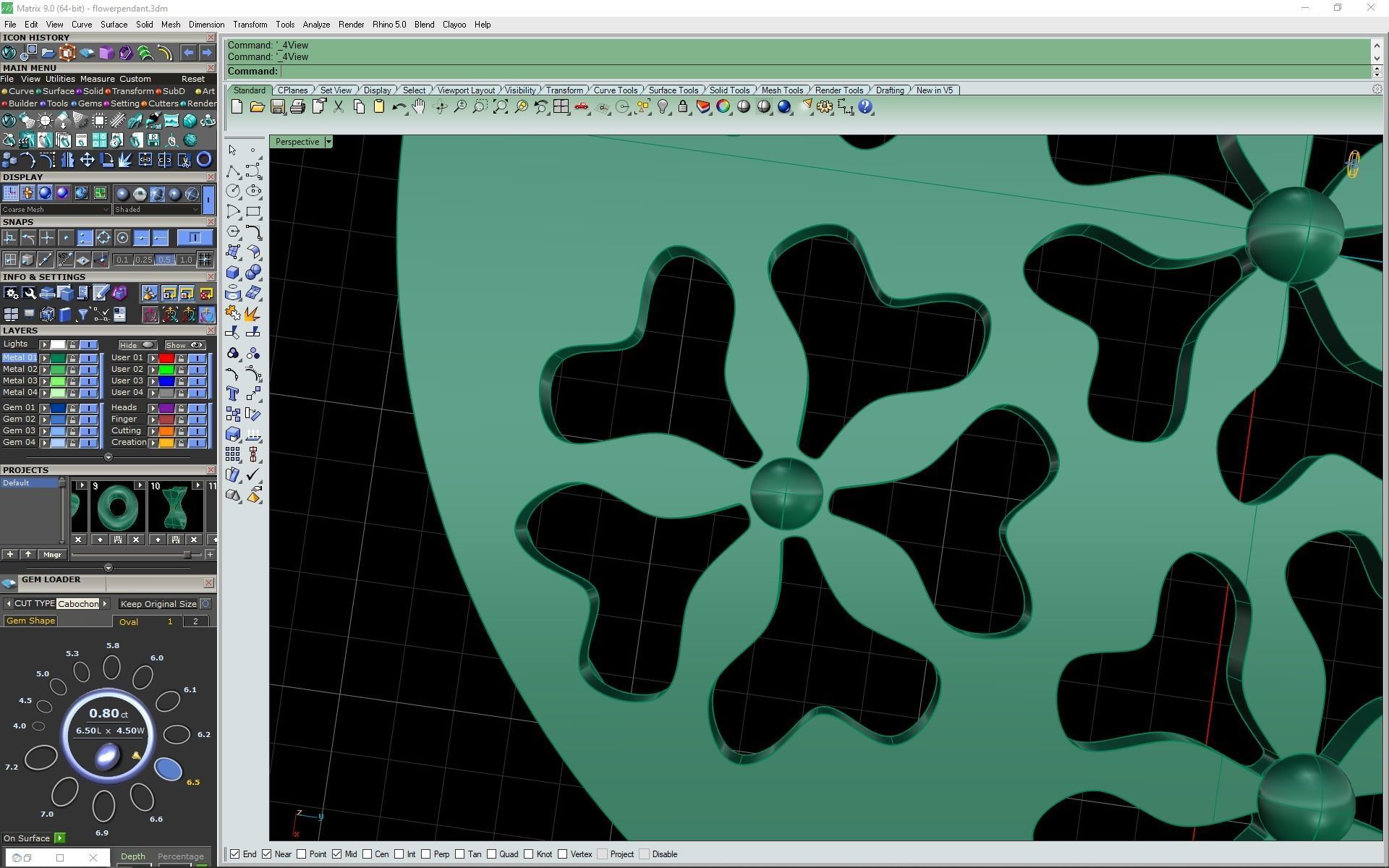
Task: Expand project 9 thumbnail arrow
Action: click(x=140, y=486)
